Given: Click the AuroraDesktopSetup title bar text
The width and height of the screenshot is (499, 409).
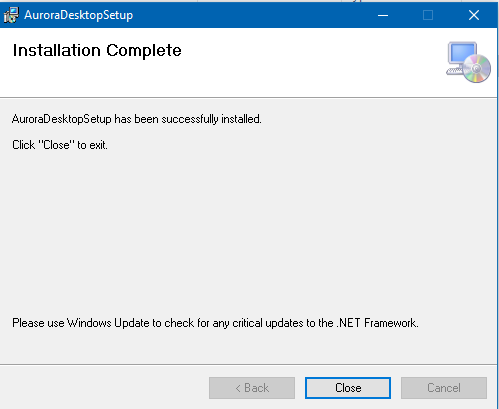Looking at the screenshot, I should 79,15.
